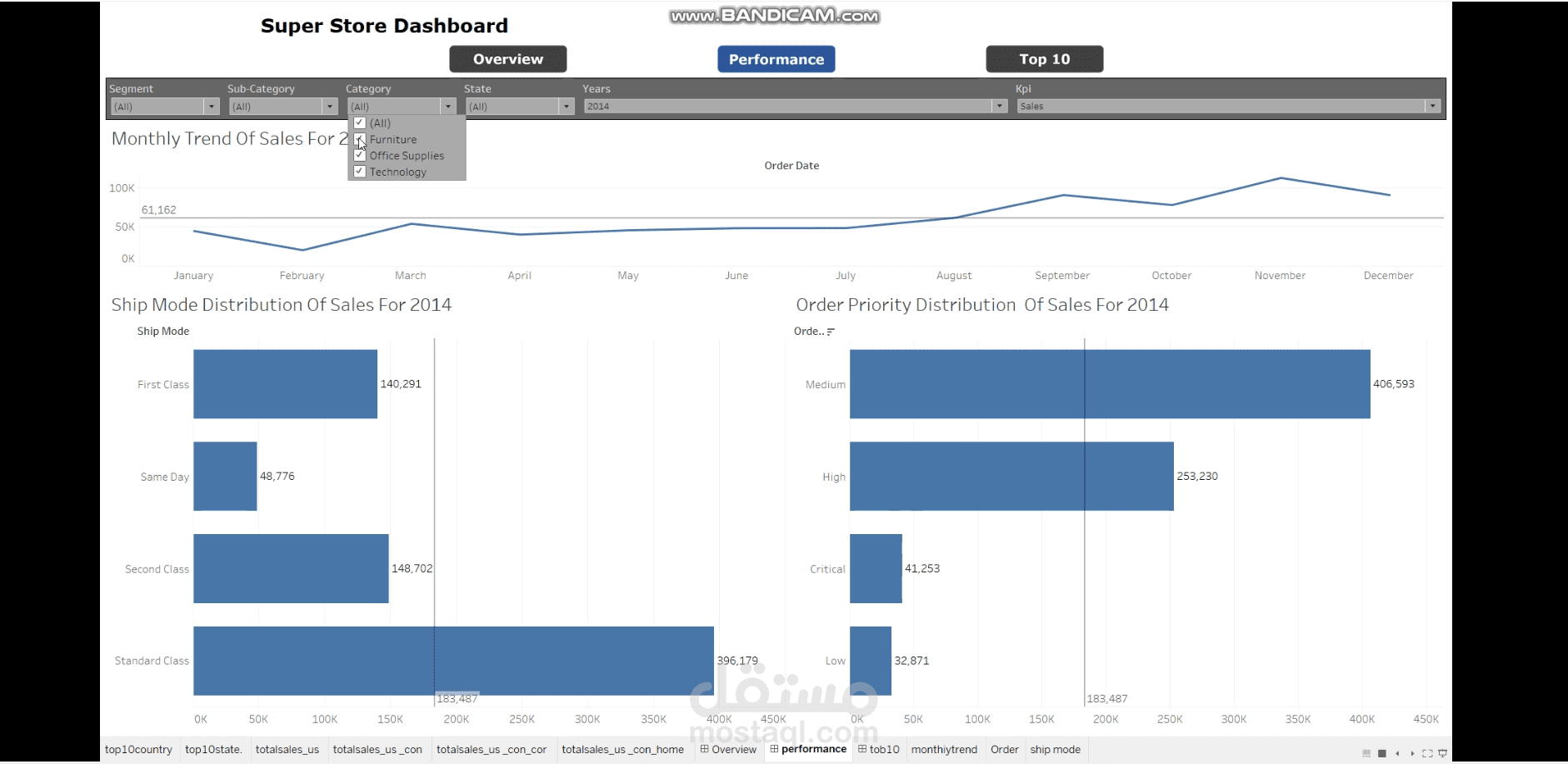
Task: Click the September month axis label
Action: pos(1062,276)
